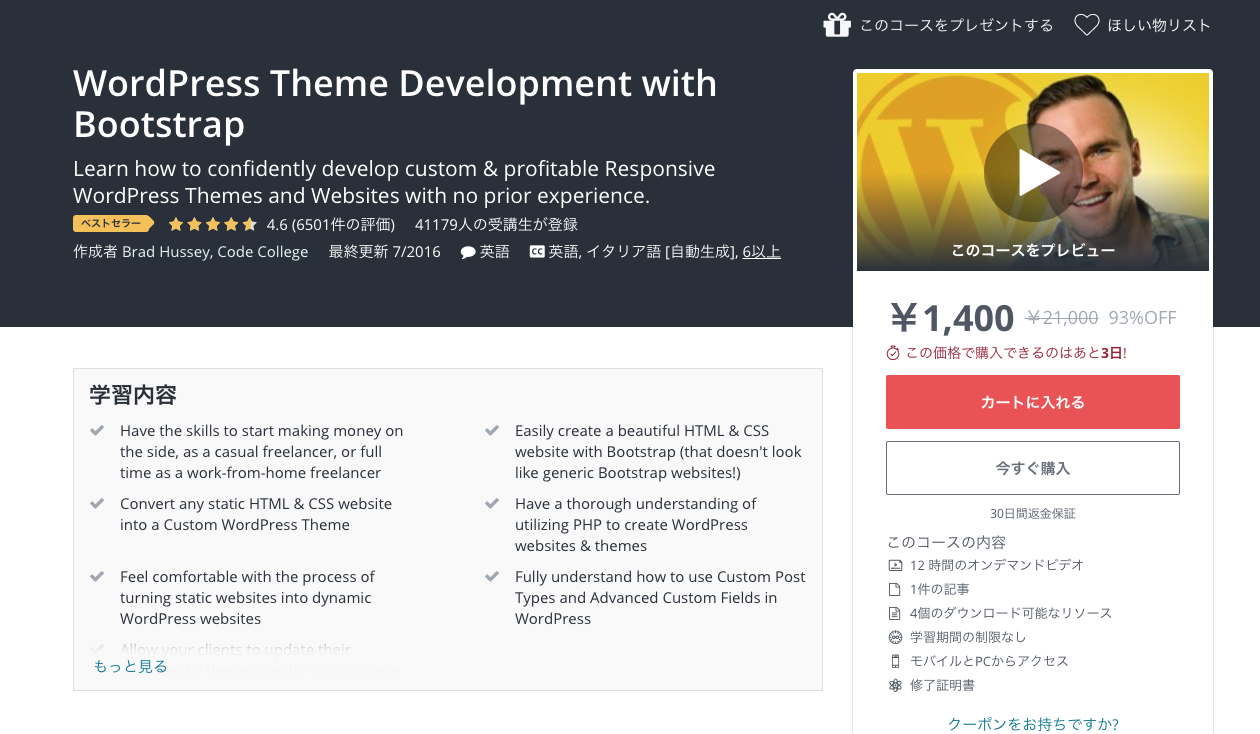1260x734 pixels.
Task: Click the closed captions CC icon
Action: point(537,252)
